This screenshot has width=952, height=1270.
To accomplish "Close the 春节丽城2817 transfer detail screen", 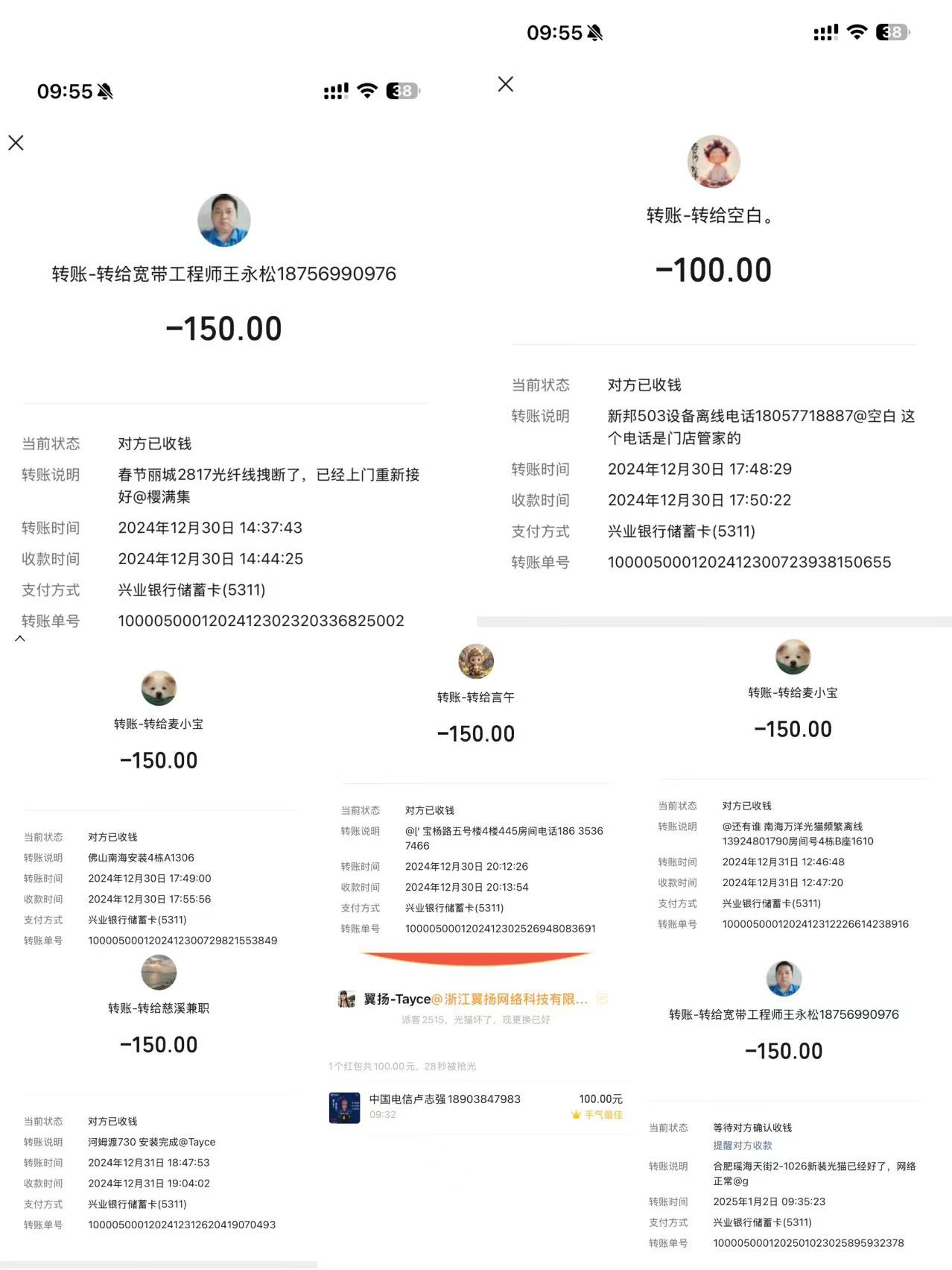I will (16, 143).
